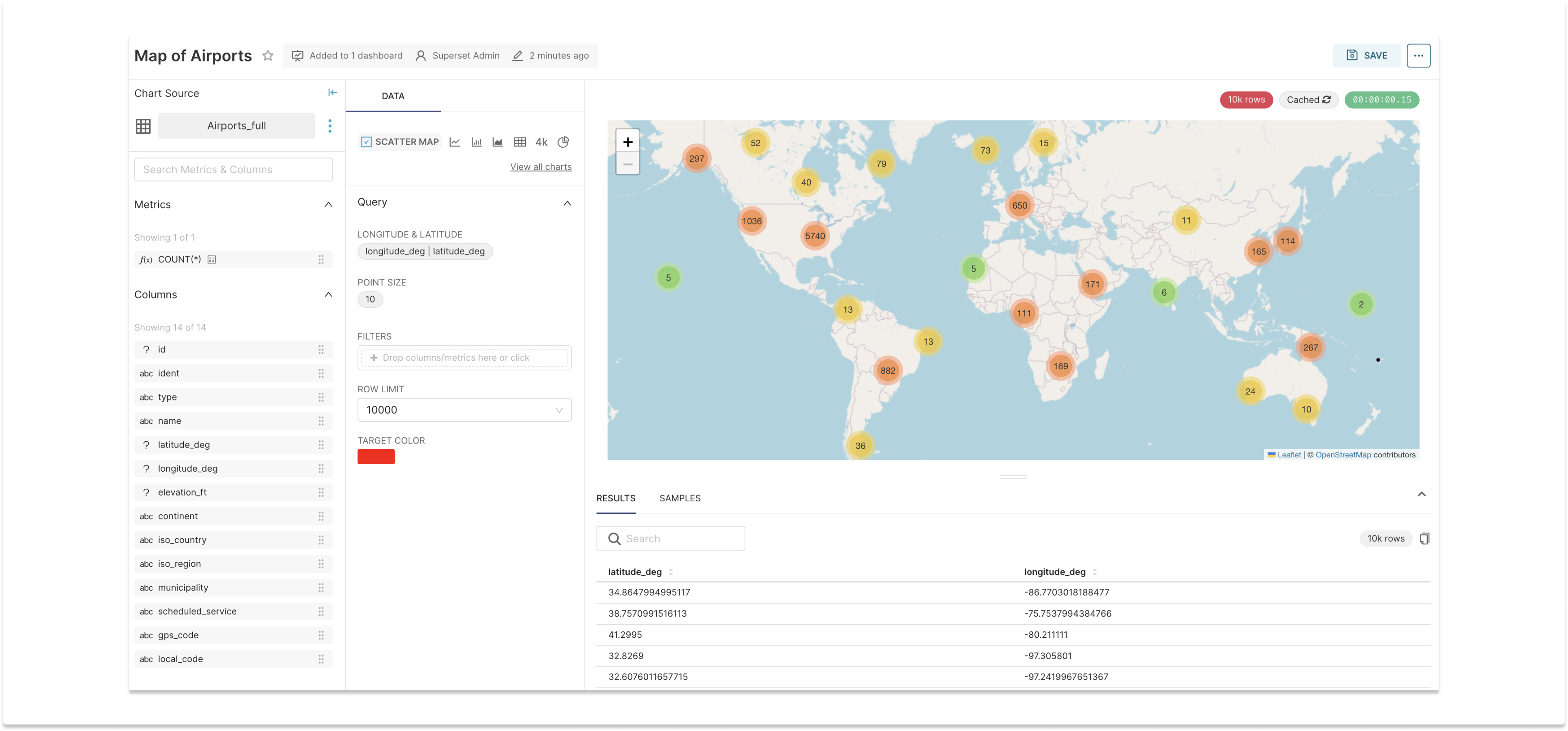The width and height of the screenshot is (1568, 731).
Task: Open the Airports_full dataset options menu
Action: click(330, 126)
